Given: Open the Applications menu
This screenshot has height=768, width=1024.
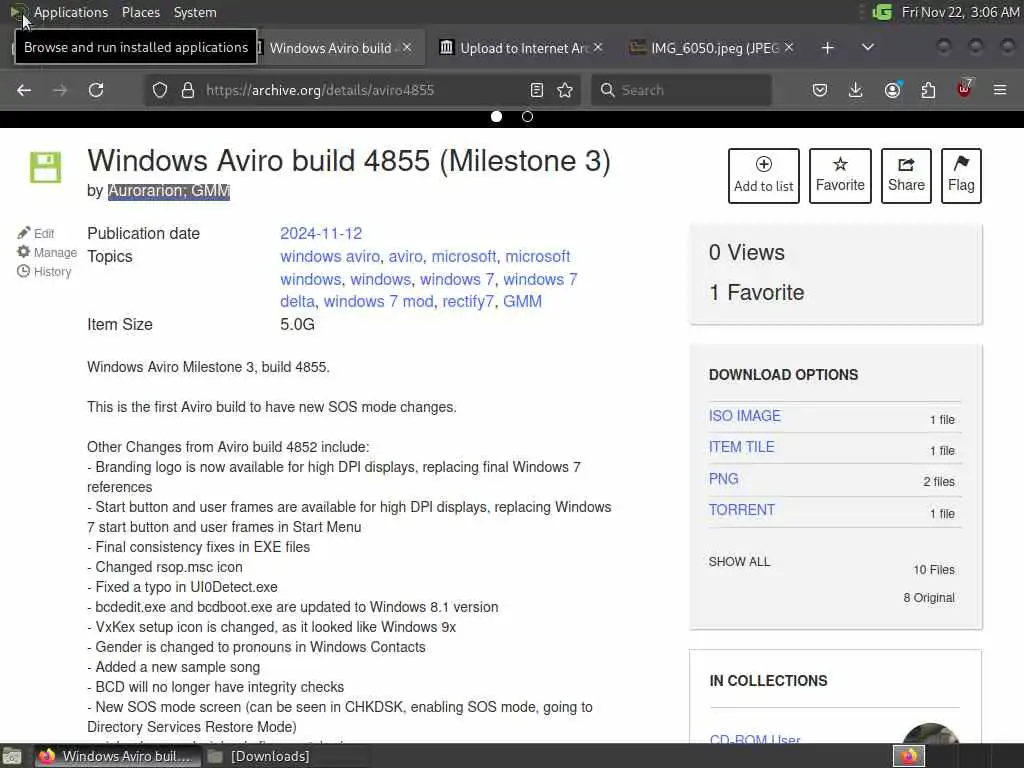Looking at the screenshot, I should click(x=71, y=12).
